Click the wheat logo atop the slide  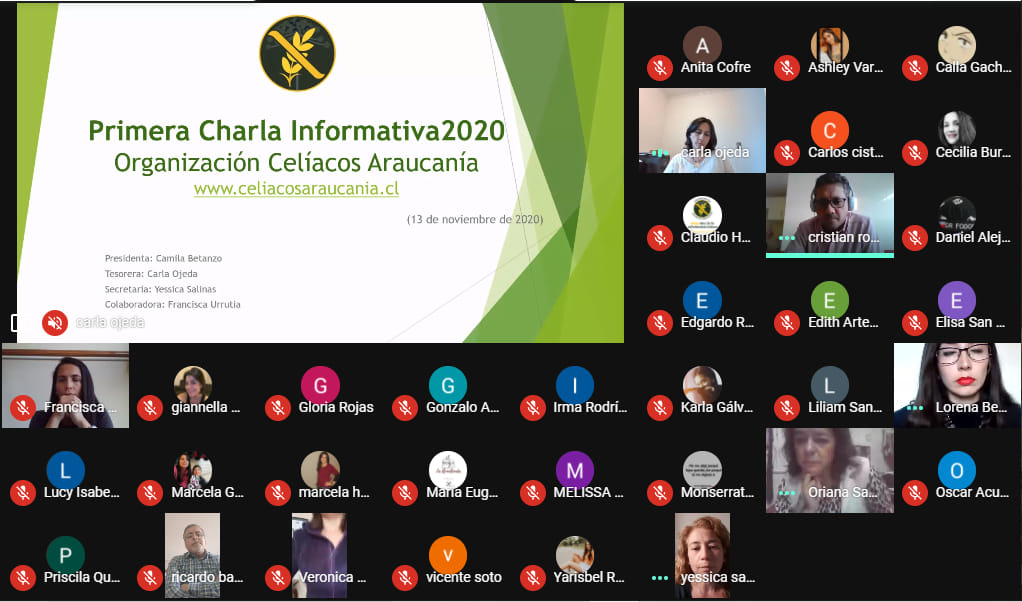[297, 53]
